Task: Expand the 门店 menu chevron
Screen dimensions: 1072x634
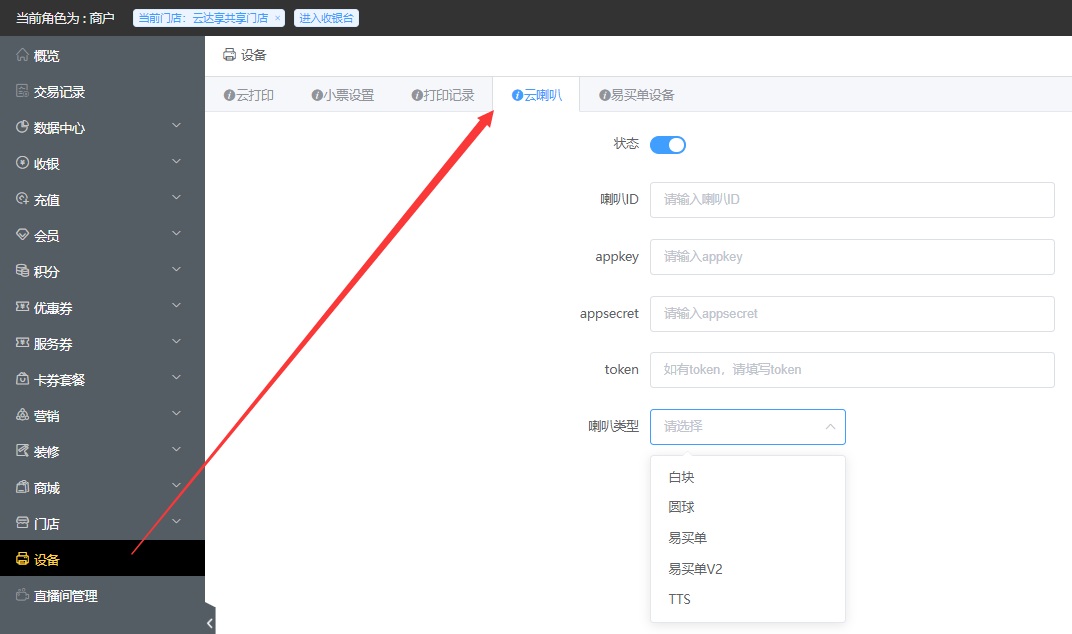Action: pyautogui.click(x=176, y=521)
